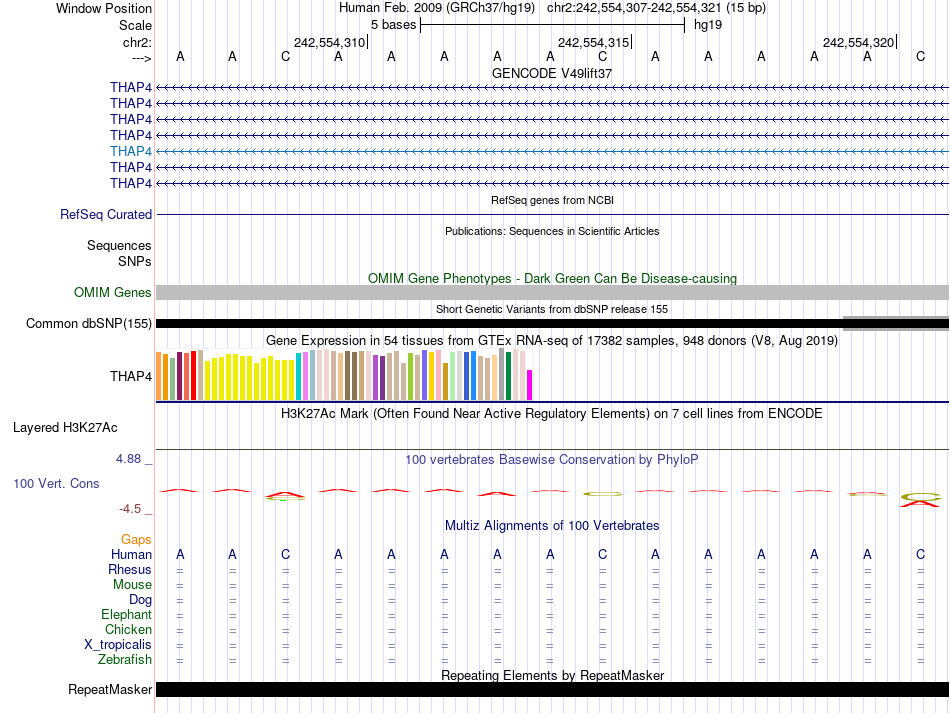Click the RepeatMasker track label

[x=110, y=690]
